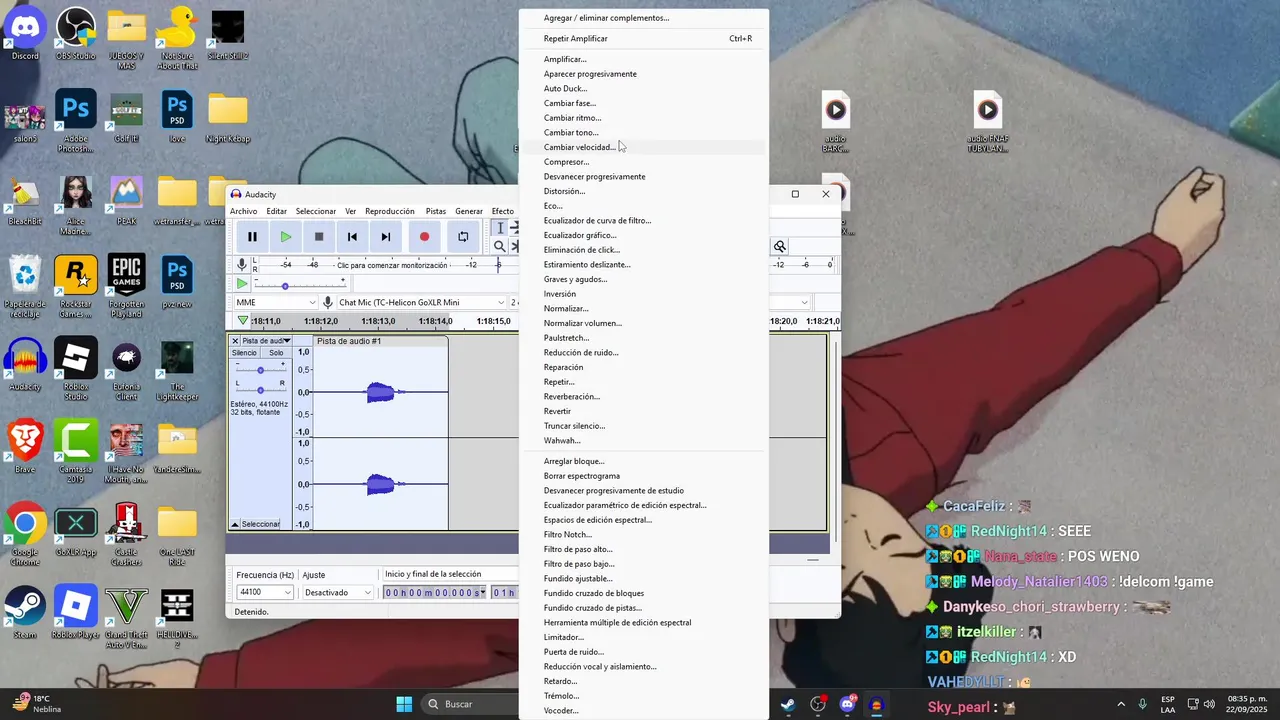Open the Generar menu
This screenshot has width=1280, height=720.
(x=469, y=211)
